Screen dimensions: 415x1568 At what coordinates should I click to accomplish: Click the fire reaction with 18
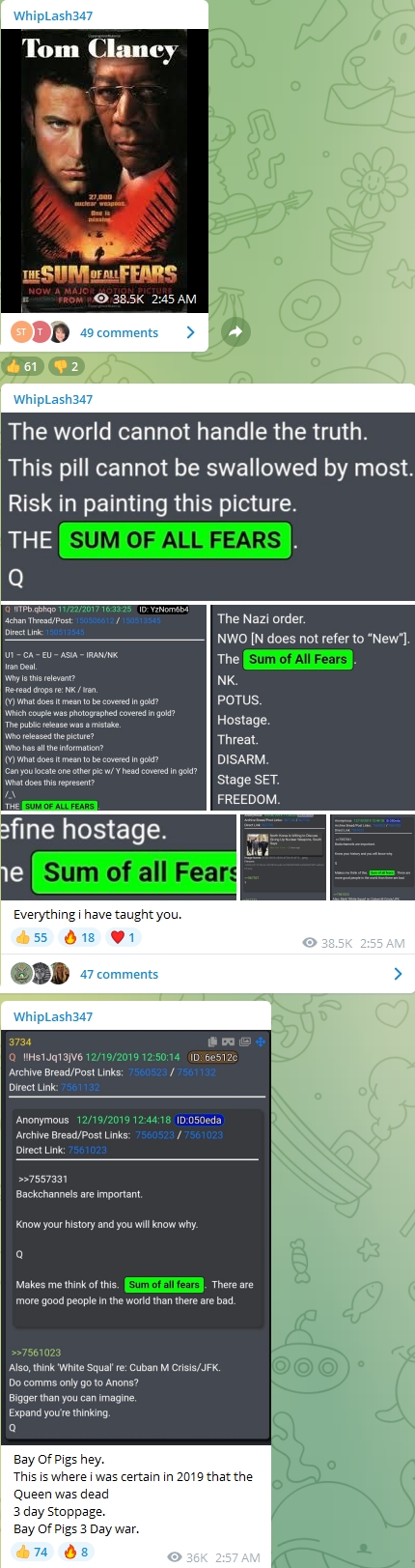pyautogui.click(x=79, y=937)
